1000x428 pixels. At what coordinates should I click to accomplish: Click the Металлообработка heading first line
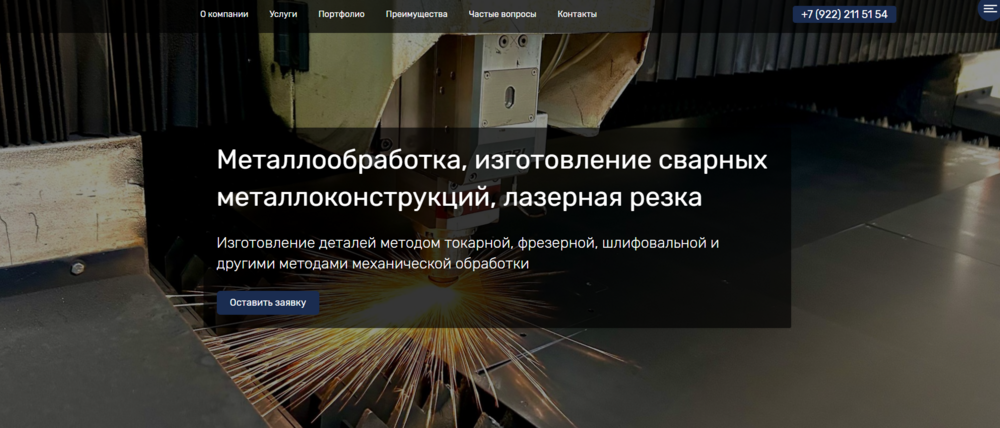[492, 160]
